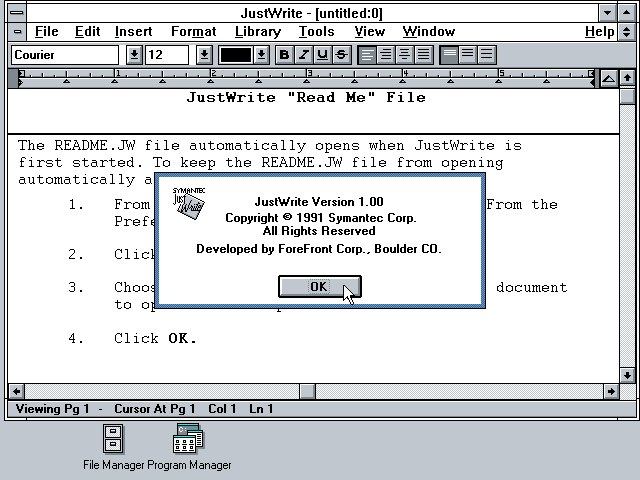
Task: Open the File menu
Action: [47, 31]
